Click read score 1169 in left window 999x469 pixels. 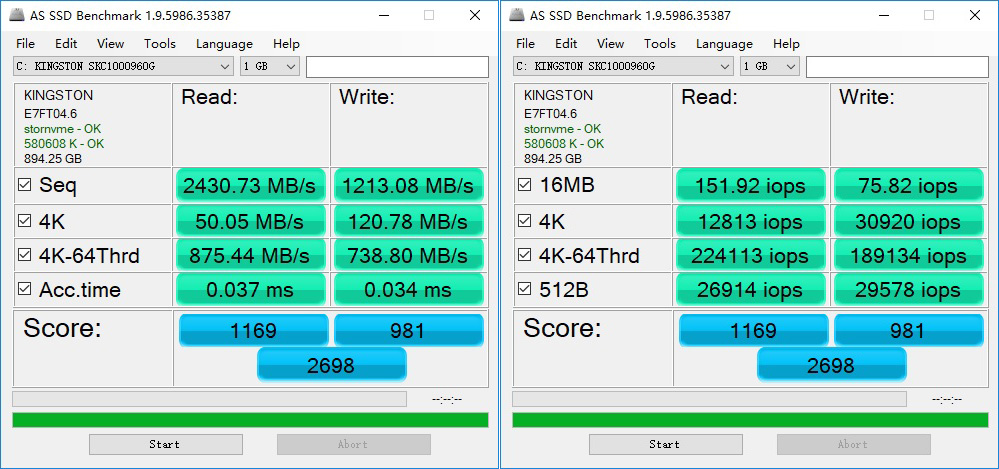254,330
